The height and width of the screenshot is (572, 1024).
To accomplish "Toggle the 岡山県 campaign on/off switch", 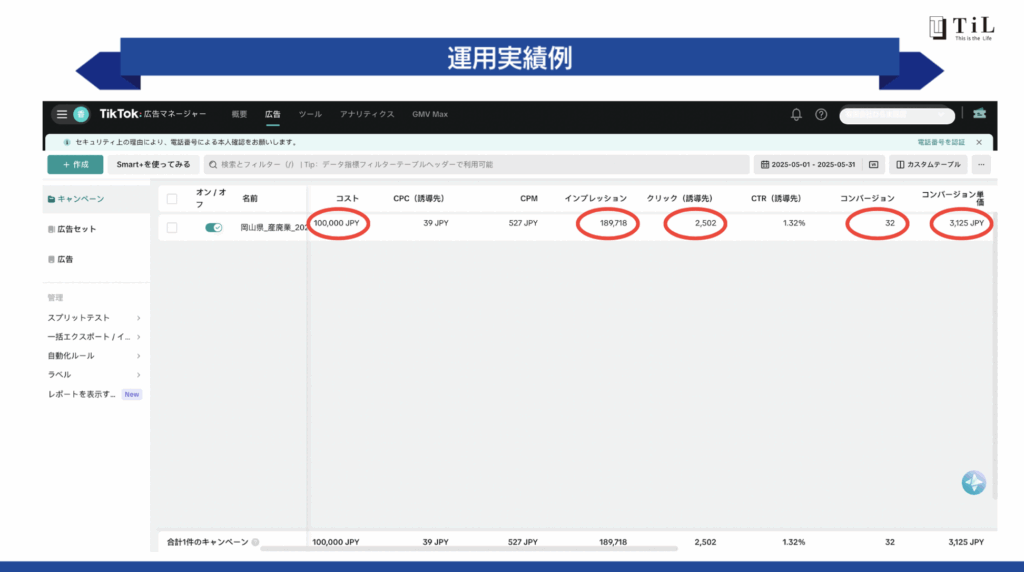I will 213,228.
